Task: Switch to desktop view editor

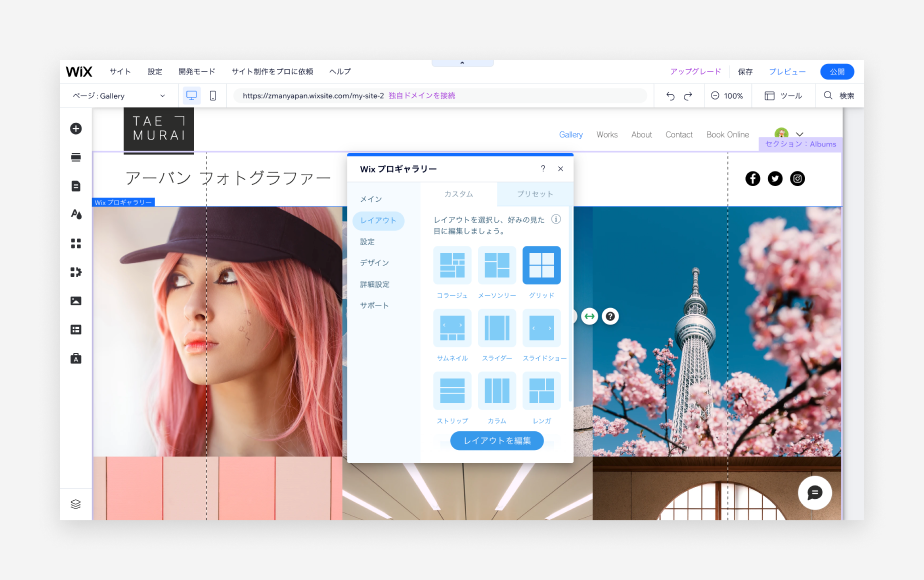Action: point(191,96)
